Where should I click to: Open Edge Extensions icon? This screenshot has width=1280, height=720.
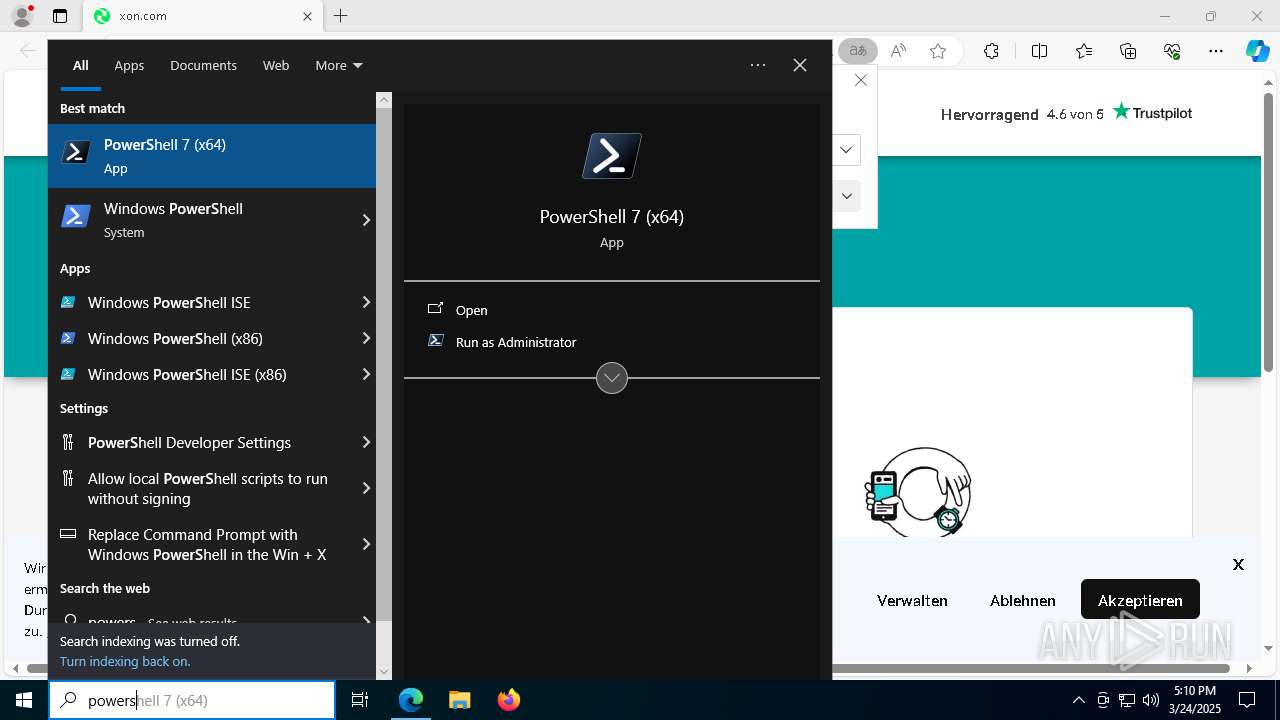tap(991, 51)
